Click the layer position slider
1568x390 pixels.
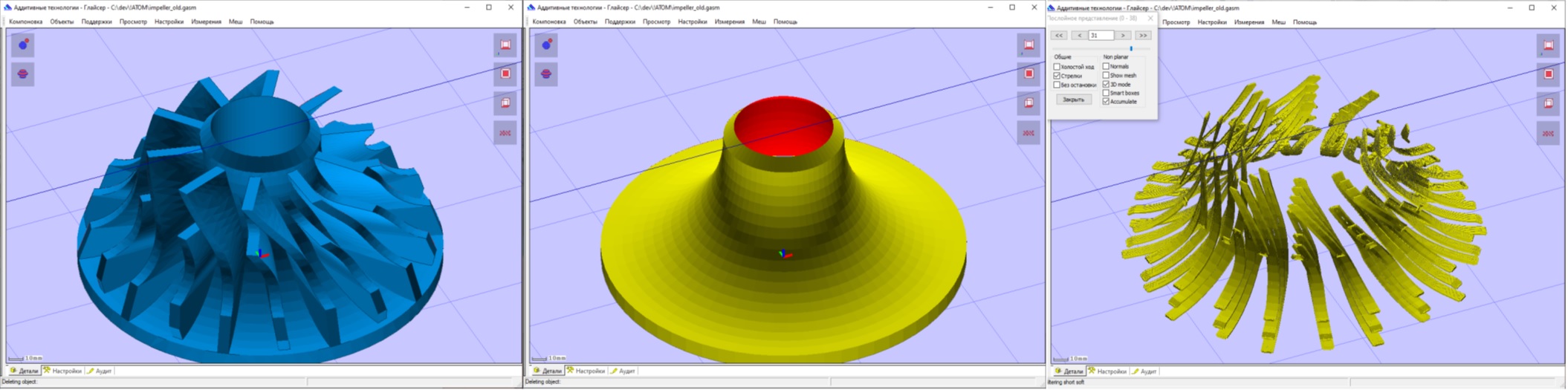(x=1131, y=48)
